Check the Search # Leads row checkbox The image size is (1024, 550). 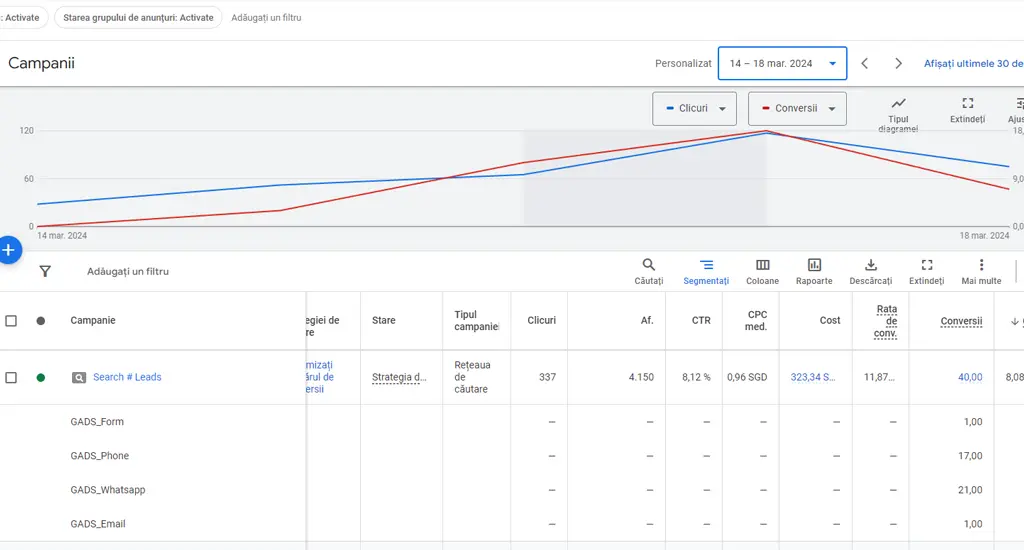(11, 378)
